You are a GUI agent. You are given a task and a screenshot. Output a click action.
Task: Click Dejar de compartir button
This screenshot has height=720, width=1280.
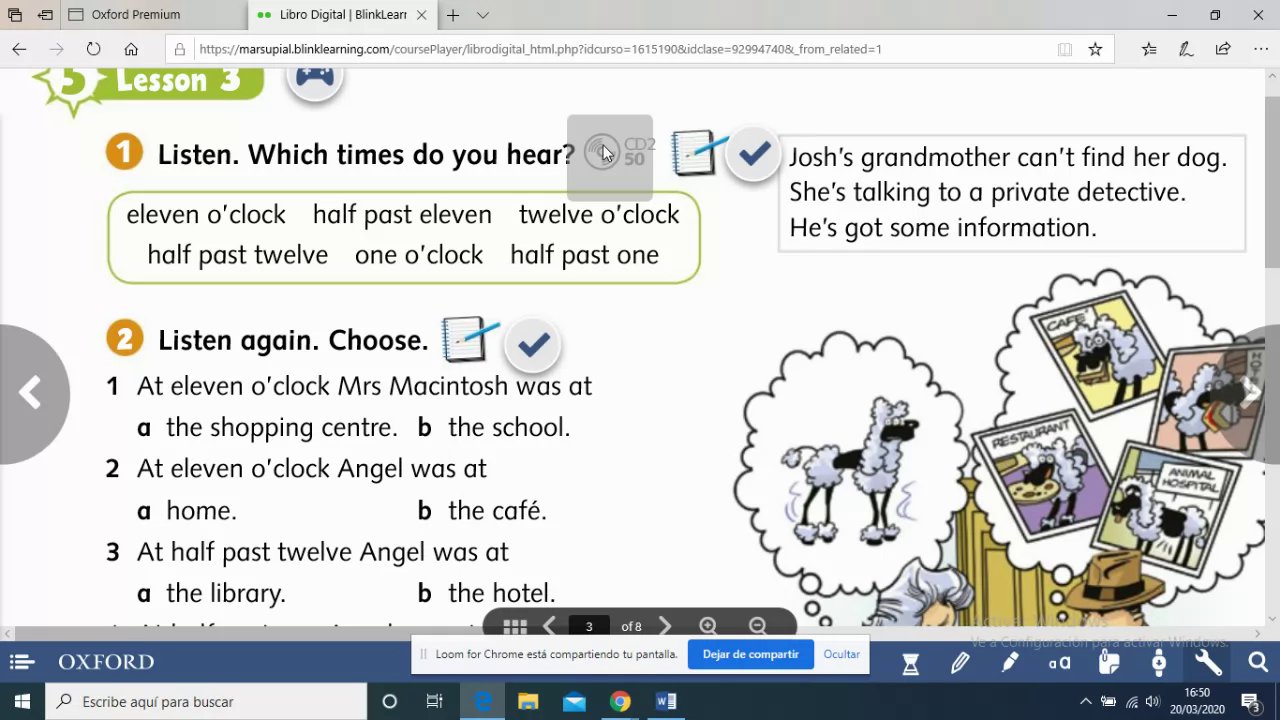point(751,654)
